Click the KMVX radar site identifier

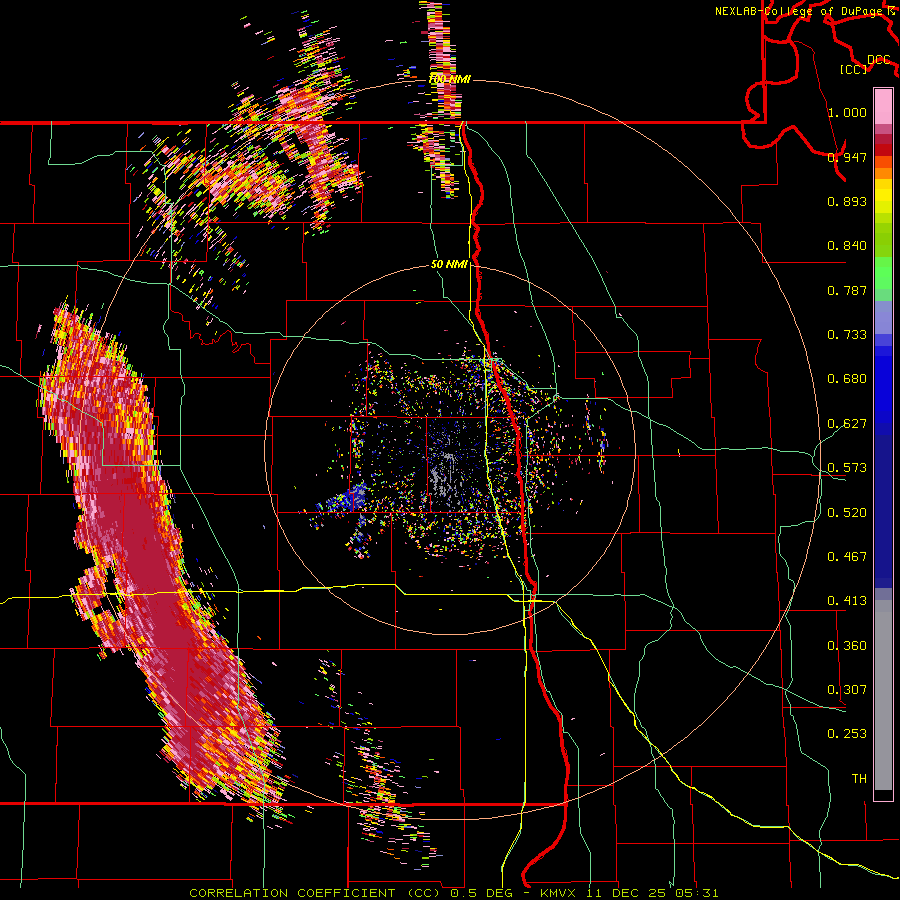560,893
